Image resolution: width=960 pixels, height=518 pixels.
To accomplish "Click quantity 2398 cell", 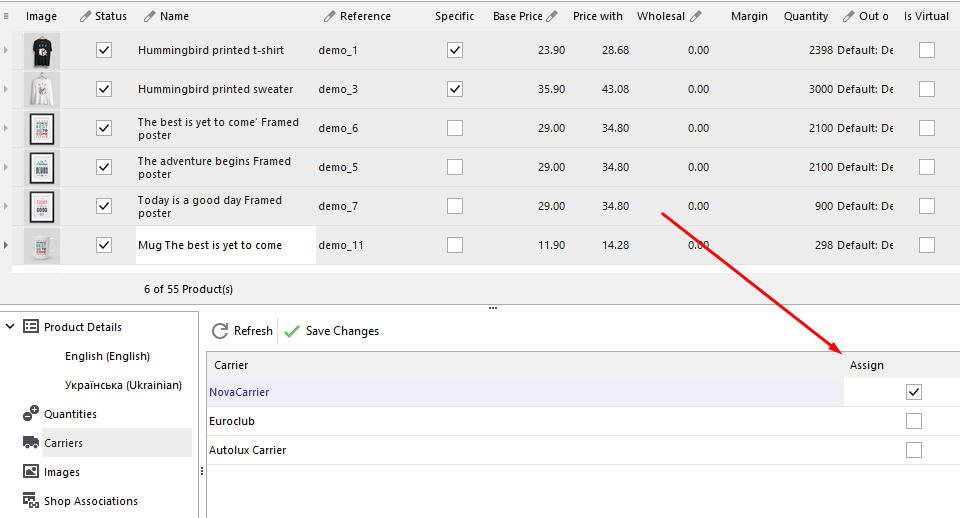I will pos(820,50).
